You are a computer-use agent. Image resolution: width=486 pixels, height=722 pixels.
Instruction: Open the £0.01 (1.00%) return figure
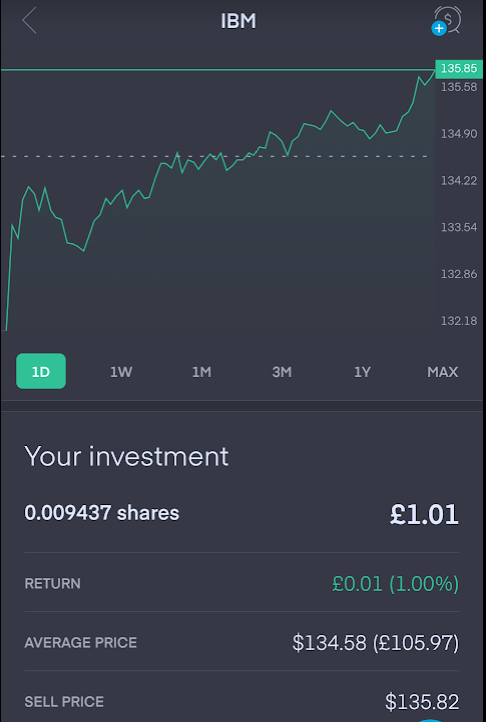(x=396, y=583)
